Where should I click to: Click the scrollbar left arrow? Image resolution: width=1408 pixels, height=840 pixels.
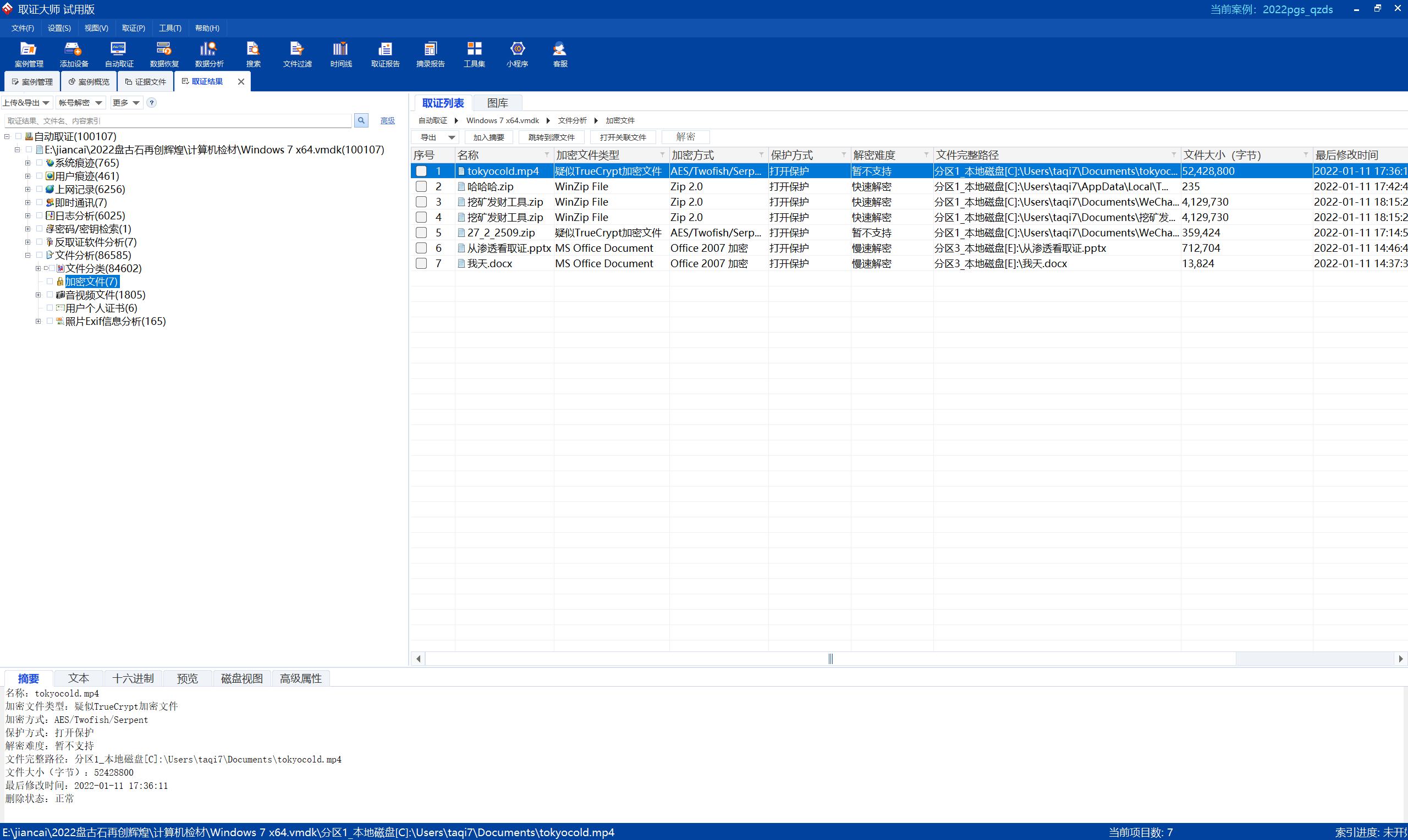pyautogui.click(x=419, y=659)
